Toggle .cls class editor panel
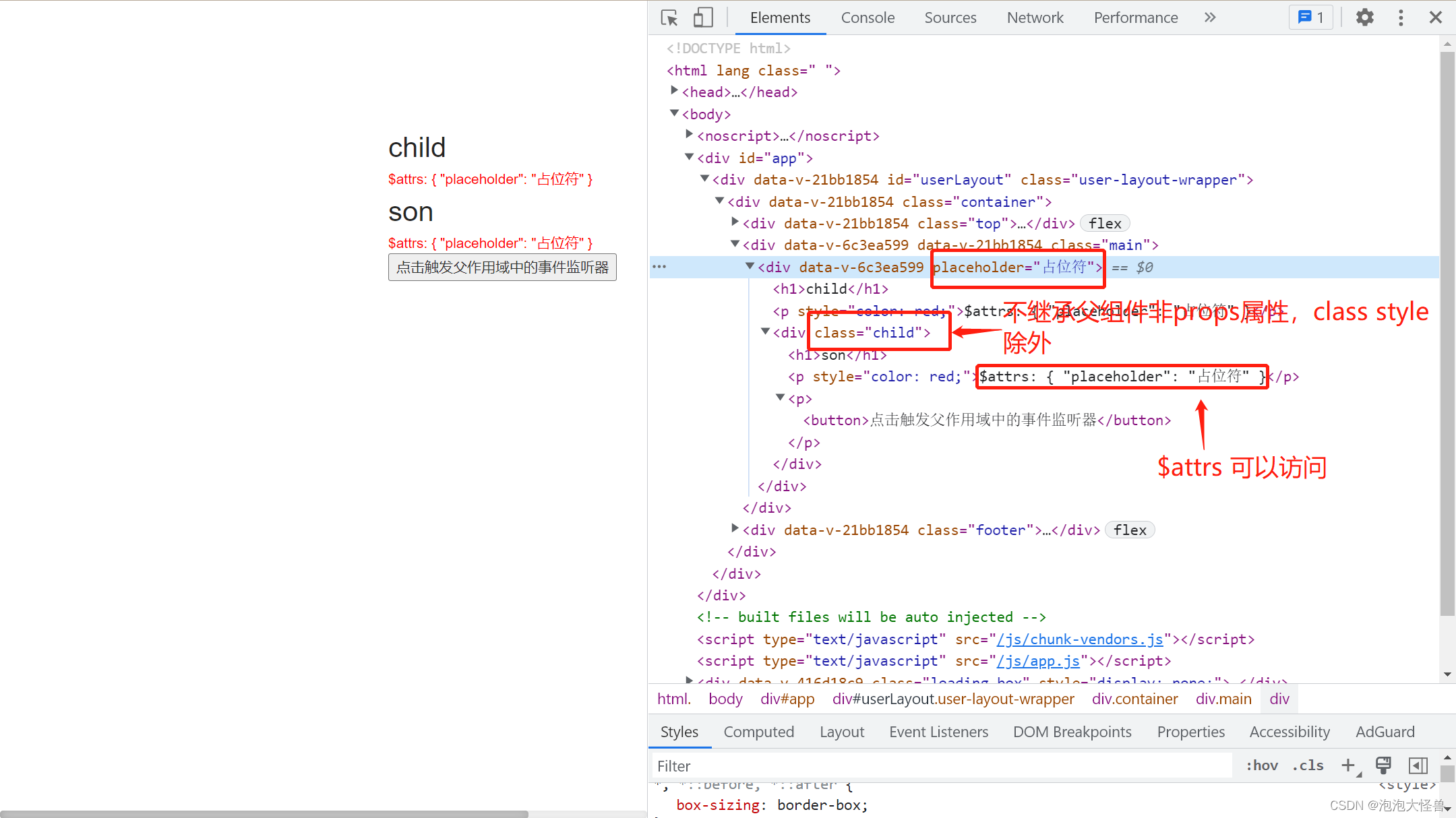Viewport: 1456px width, 818px height. (1308, 765)
